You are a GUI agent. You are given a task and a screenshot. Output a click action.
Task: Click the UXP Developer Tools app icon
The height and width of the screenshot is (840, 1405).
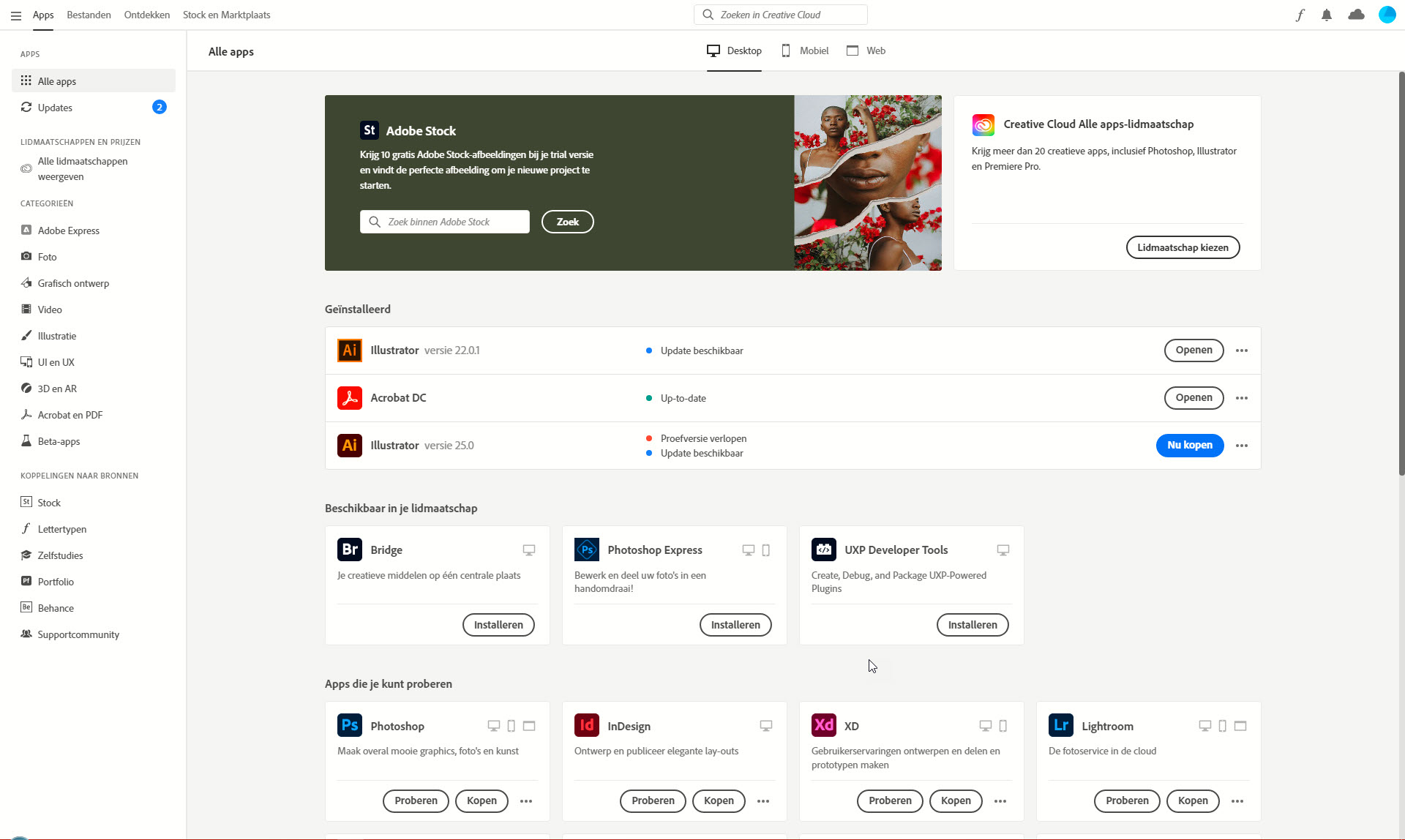pos(823,549)
